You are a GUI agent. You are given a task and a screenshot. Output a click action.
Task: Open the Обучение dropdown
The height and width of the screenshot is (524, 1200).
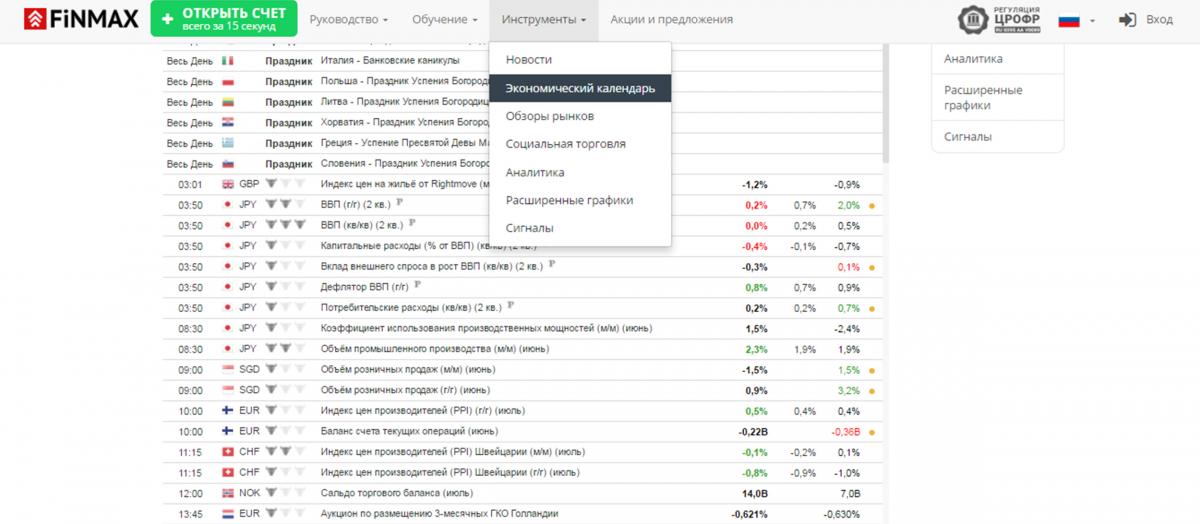445,19
